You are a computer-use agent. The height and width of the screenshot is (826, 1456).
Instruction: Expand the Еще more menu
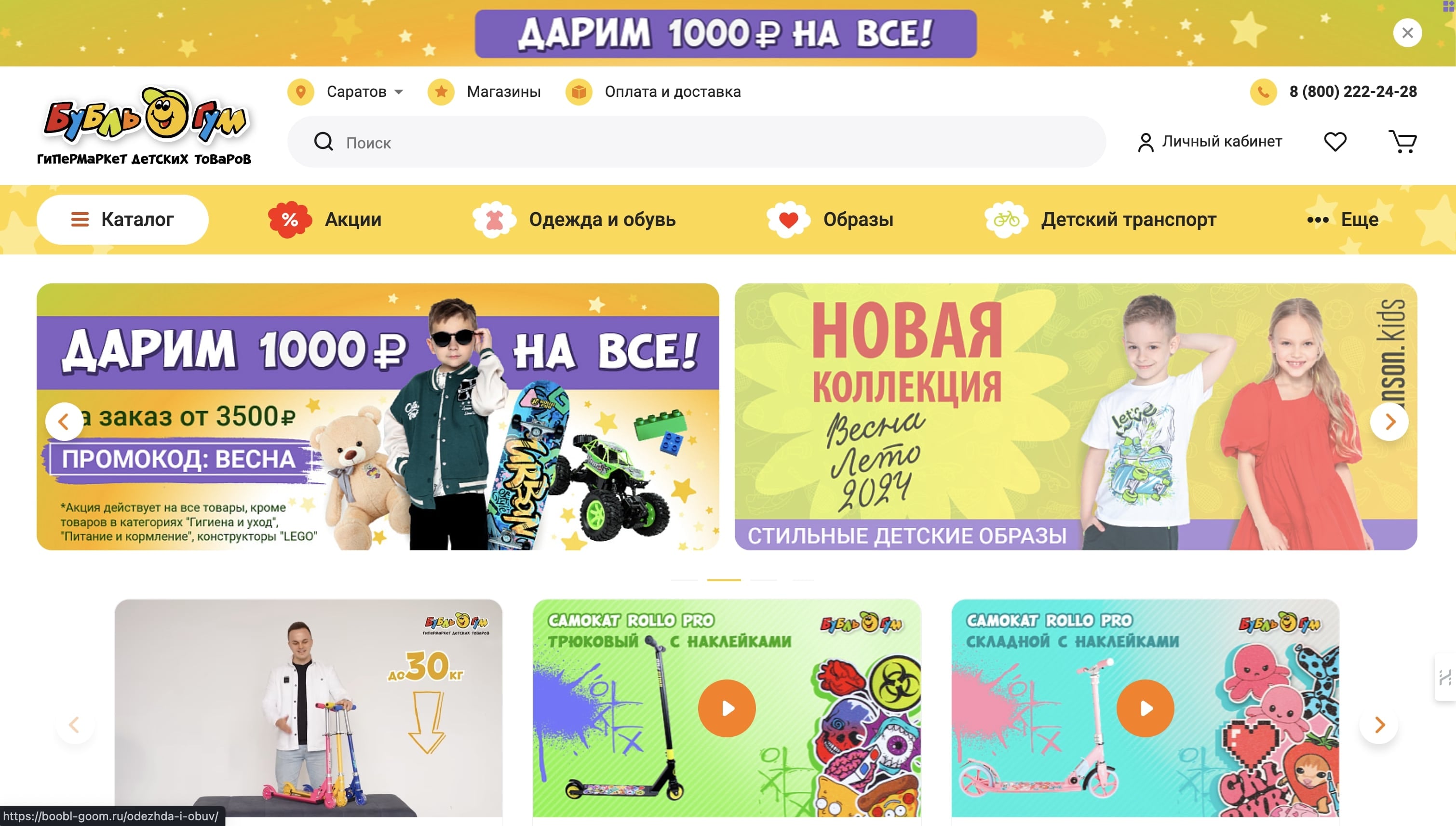point(1342,220)
